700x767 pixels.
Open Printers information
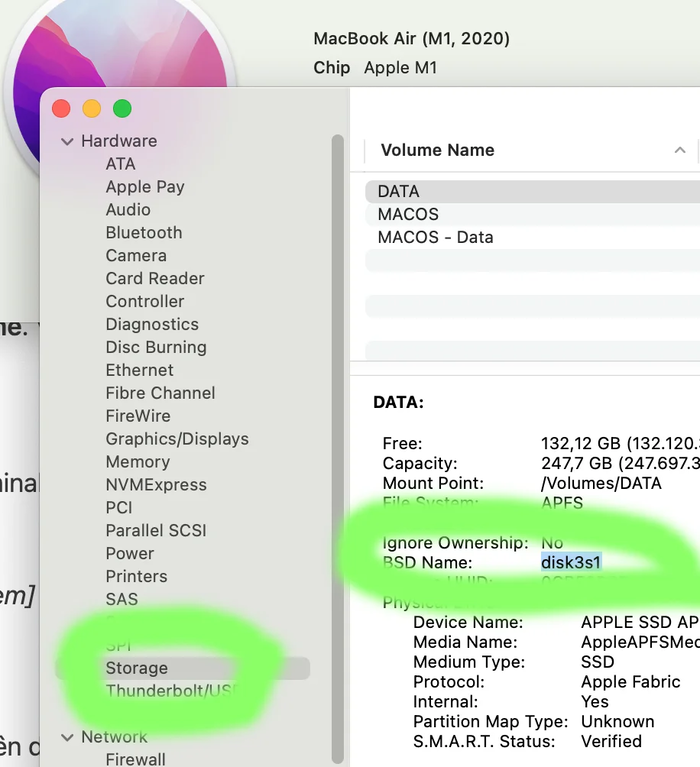(x=136, y=577)
